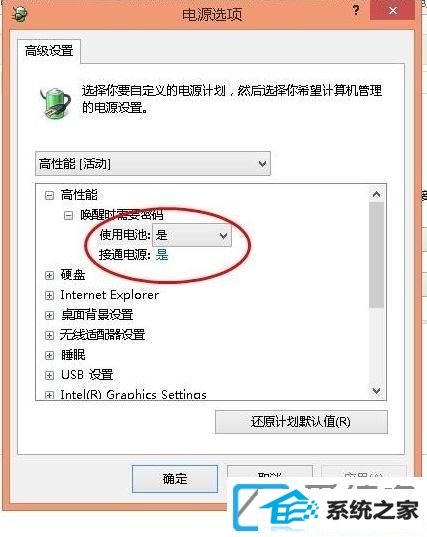Click the battery plug power plan icon
This screenshot has height=537, width=427.
(55, 103)
